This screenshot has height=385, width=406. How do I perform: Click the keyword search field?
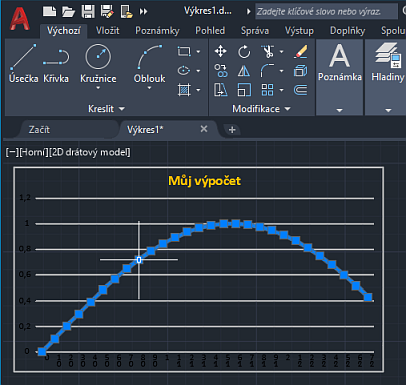click(326, 12)
